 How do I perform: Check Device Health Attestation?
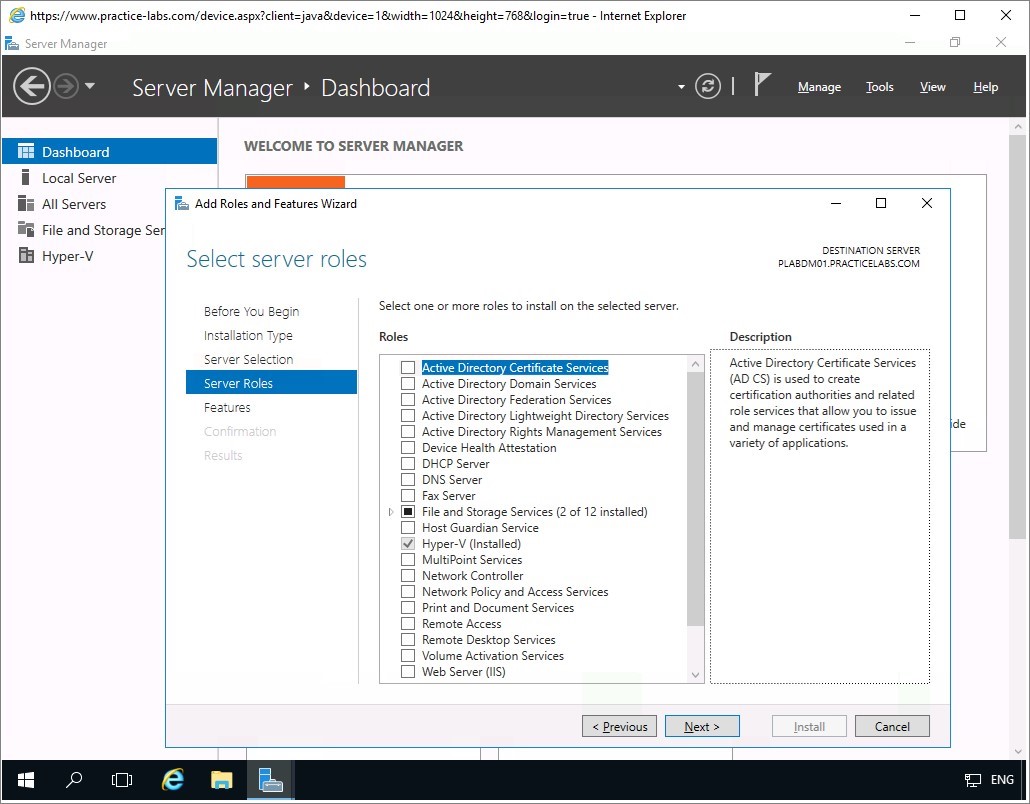click(x=408, y=447)
